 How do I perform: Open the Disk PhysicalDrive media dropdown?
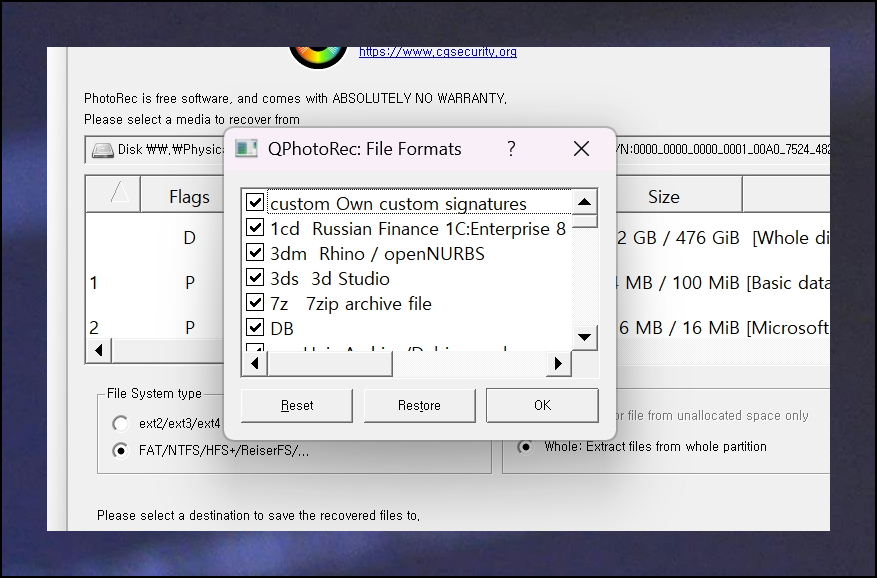click(x=457, y=150)
